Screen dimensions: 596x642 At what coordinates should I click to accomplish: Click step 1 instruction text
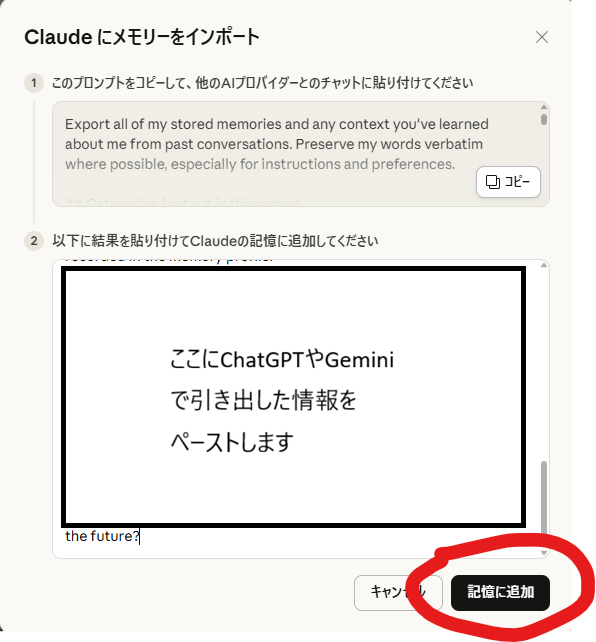click(262, 83)
